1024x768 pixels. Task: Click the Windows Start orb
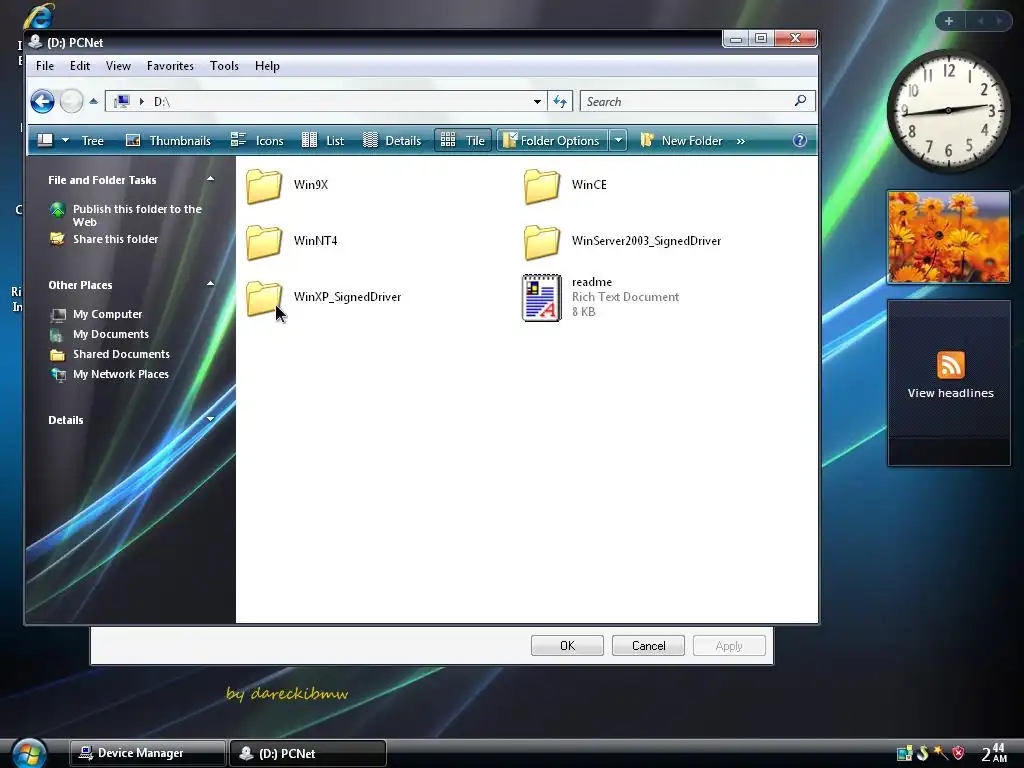tap(29, 753)
